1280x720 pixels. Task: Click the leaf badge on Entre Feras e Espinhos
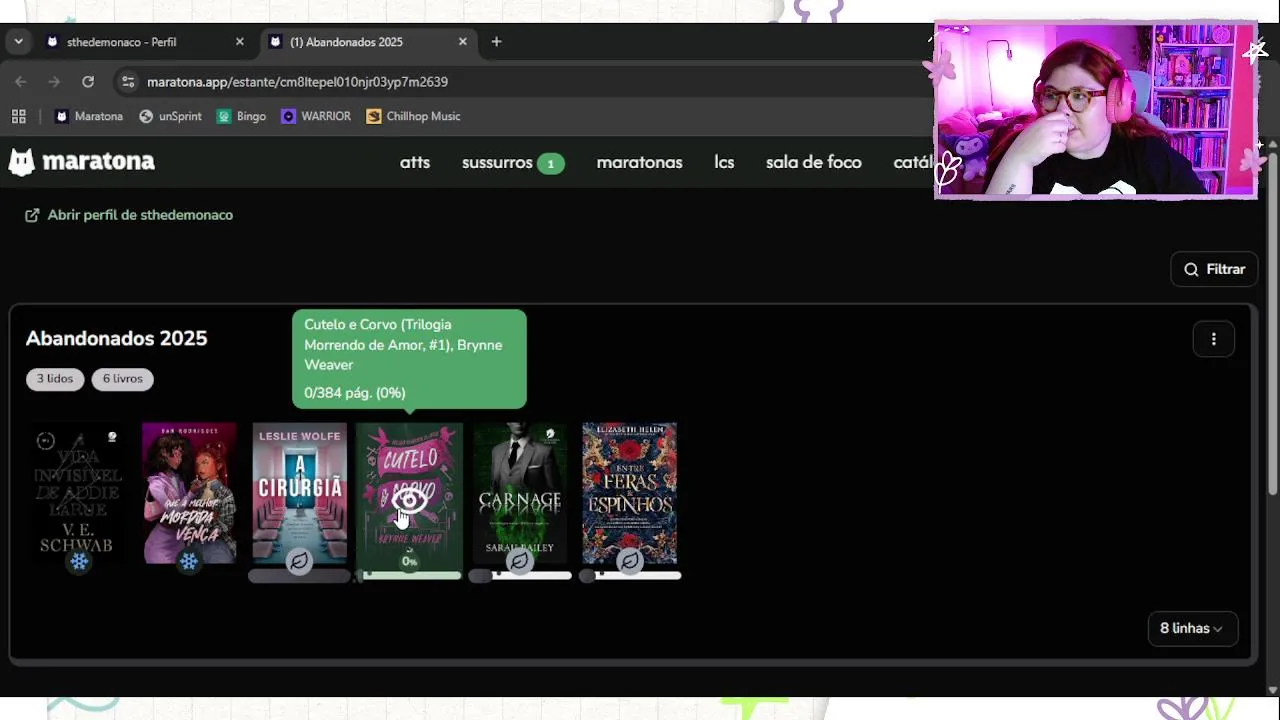[x=629, y=562]
